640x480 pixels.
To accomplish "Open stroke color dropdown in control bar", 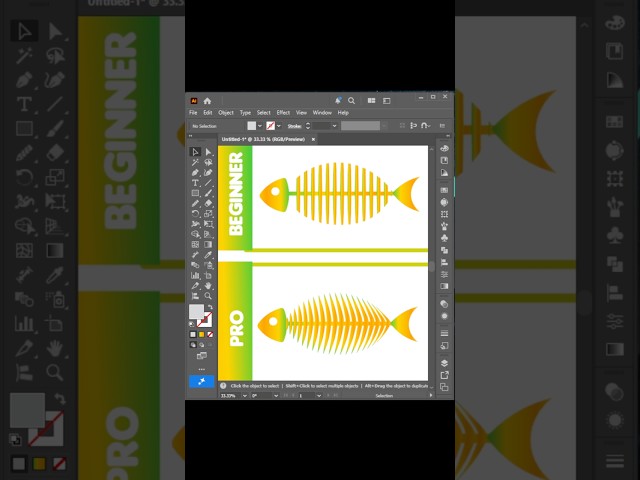I will click(x=279, y=126).
